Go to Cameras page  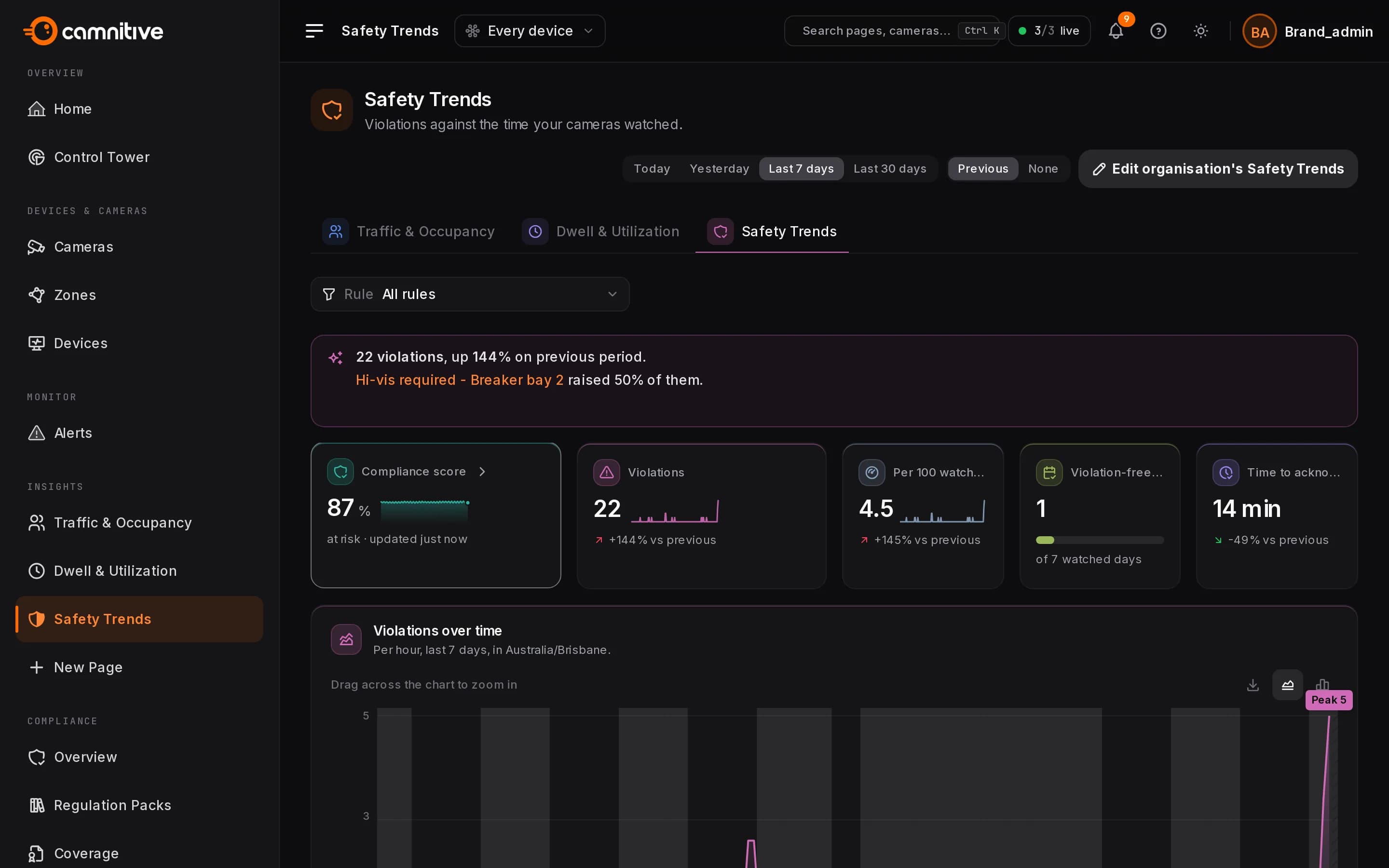point(139,247)
